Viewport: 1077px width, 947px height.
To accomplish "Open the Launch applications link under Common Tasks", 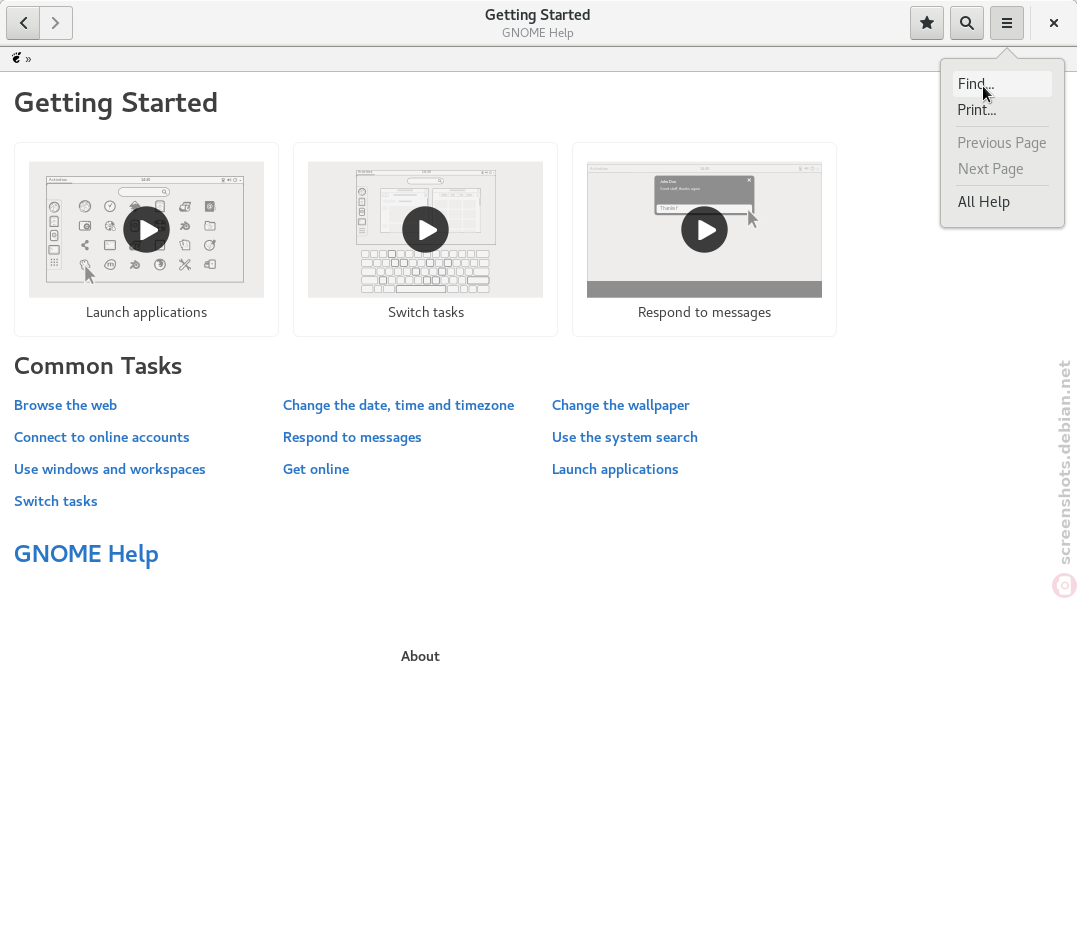I will coord(615,469).
